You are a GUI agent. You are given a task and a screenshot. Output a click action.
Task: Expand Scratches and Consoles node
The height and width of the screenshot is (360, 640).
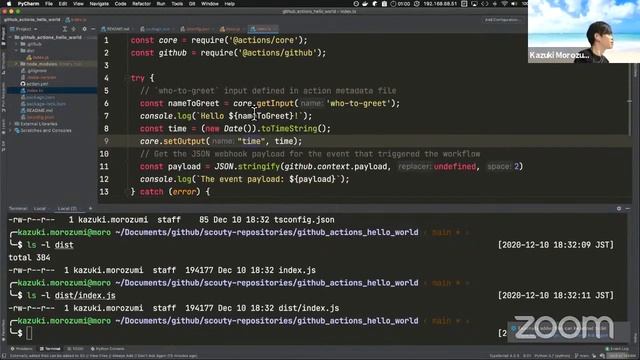[x=11, y=131]
